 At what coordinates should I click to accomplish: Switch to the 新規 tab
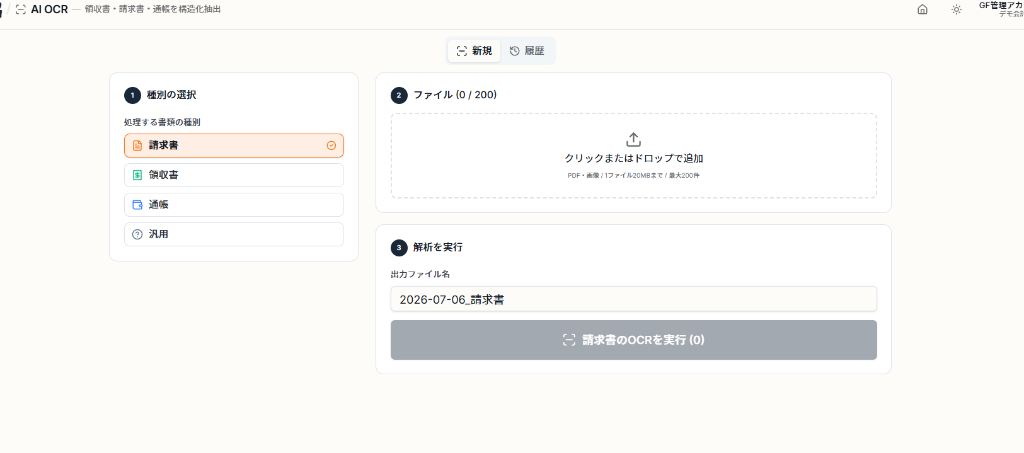(x=474, y=51)
